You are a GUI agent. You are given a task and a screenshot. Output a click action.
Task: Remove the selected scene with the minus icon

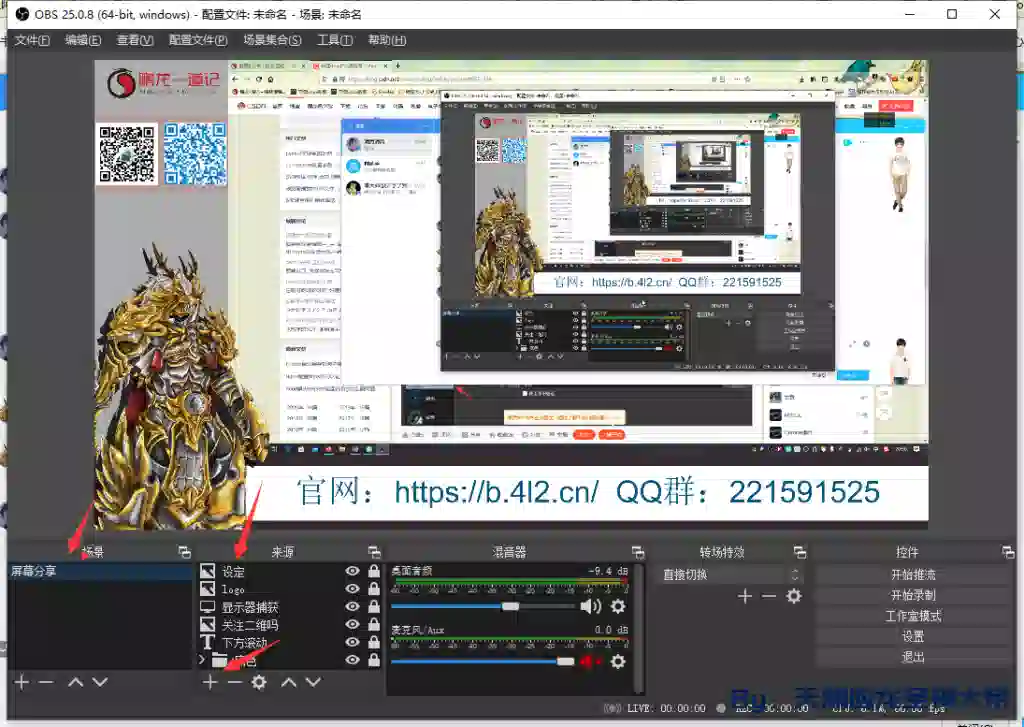click(x=46, y=683)
